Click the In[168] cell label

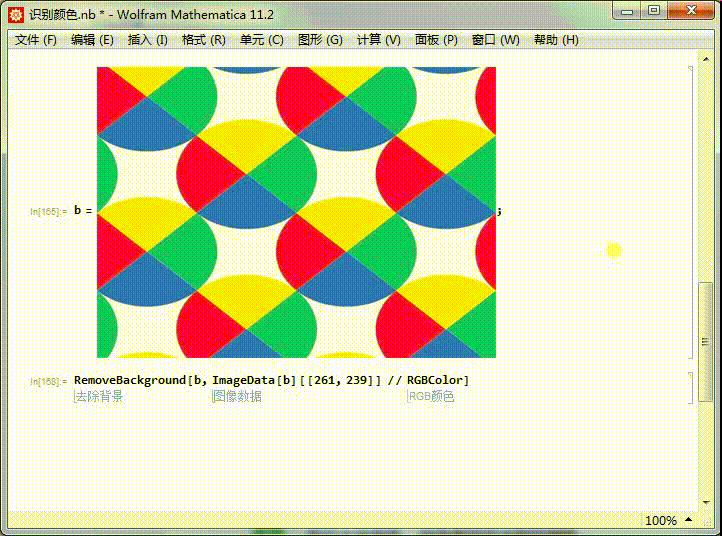click(48, 382)
